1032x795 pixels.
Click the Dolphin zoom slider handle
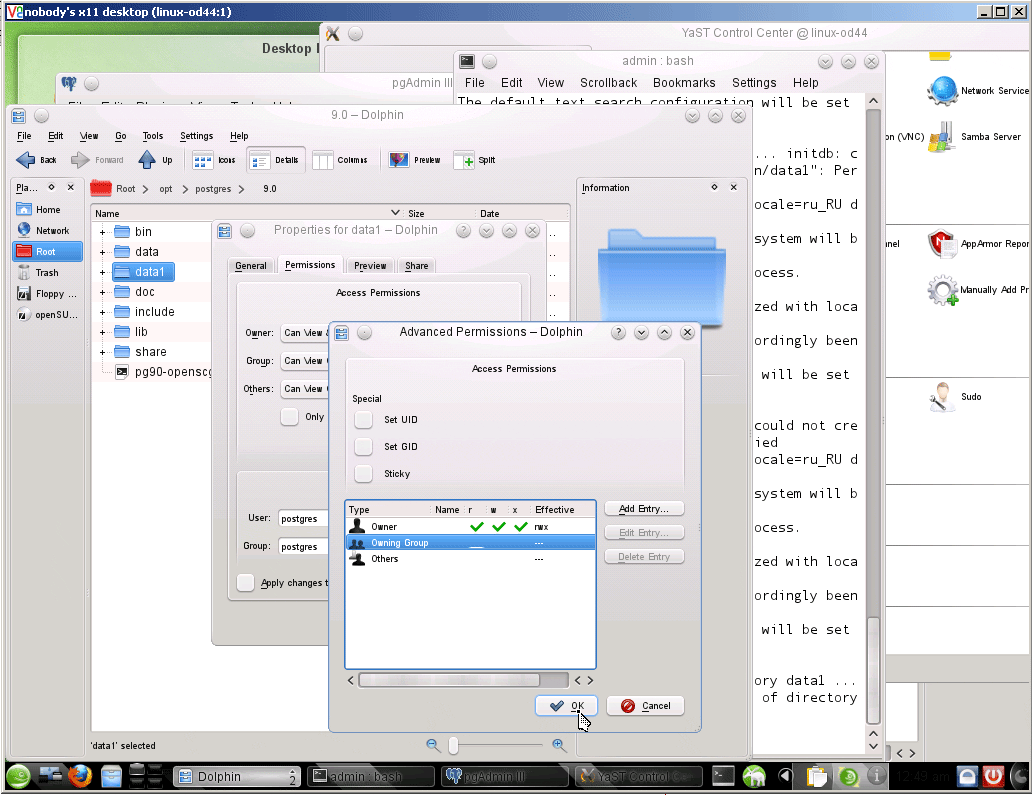pos(453,745)
